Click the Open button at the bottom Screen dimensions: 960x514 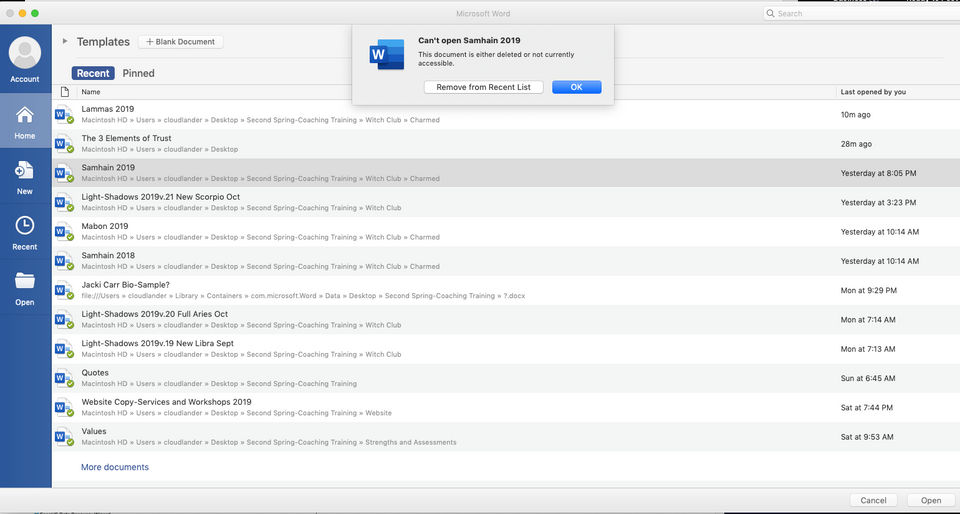(931, 500)
